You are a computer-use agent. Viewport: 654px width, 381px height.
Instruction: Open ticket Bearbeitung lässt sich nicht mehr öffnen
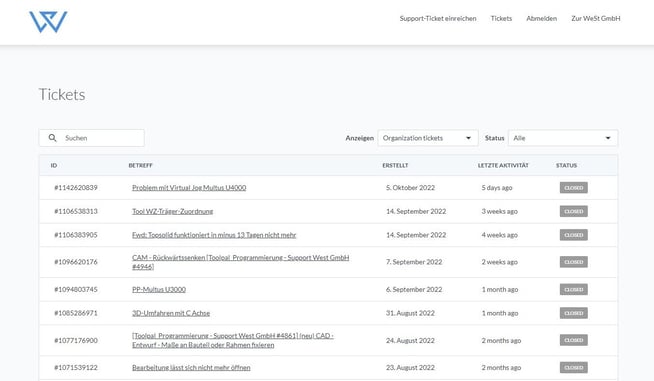[x=191, y=368]
